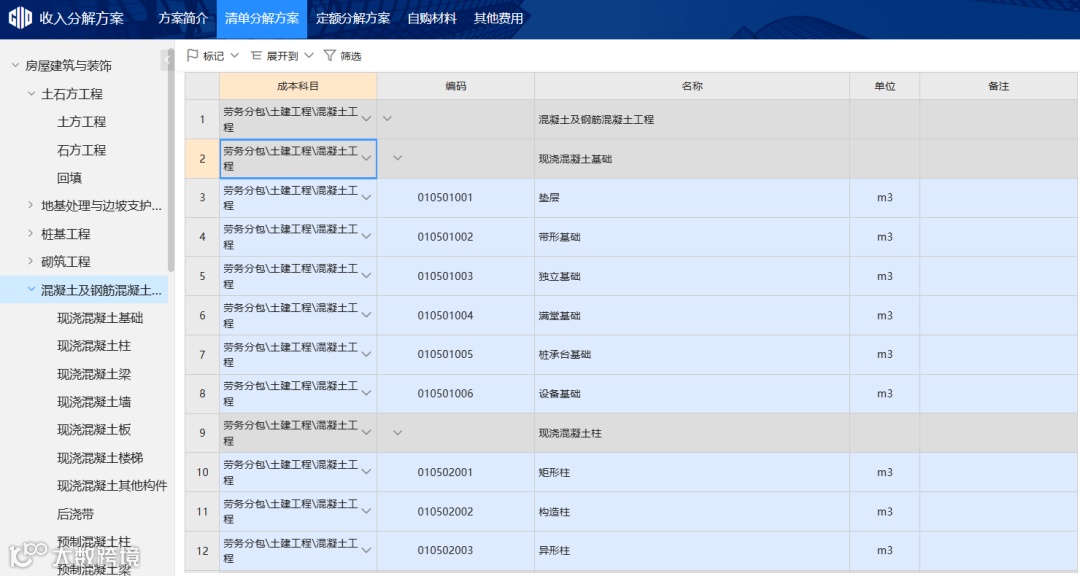The image size is (1080, 576).
Task: Click 备注 column header
Action: (x=998, y=86)
